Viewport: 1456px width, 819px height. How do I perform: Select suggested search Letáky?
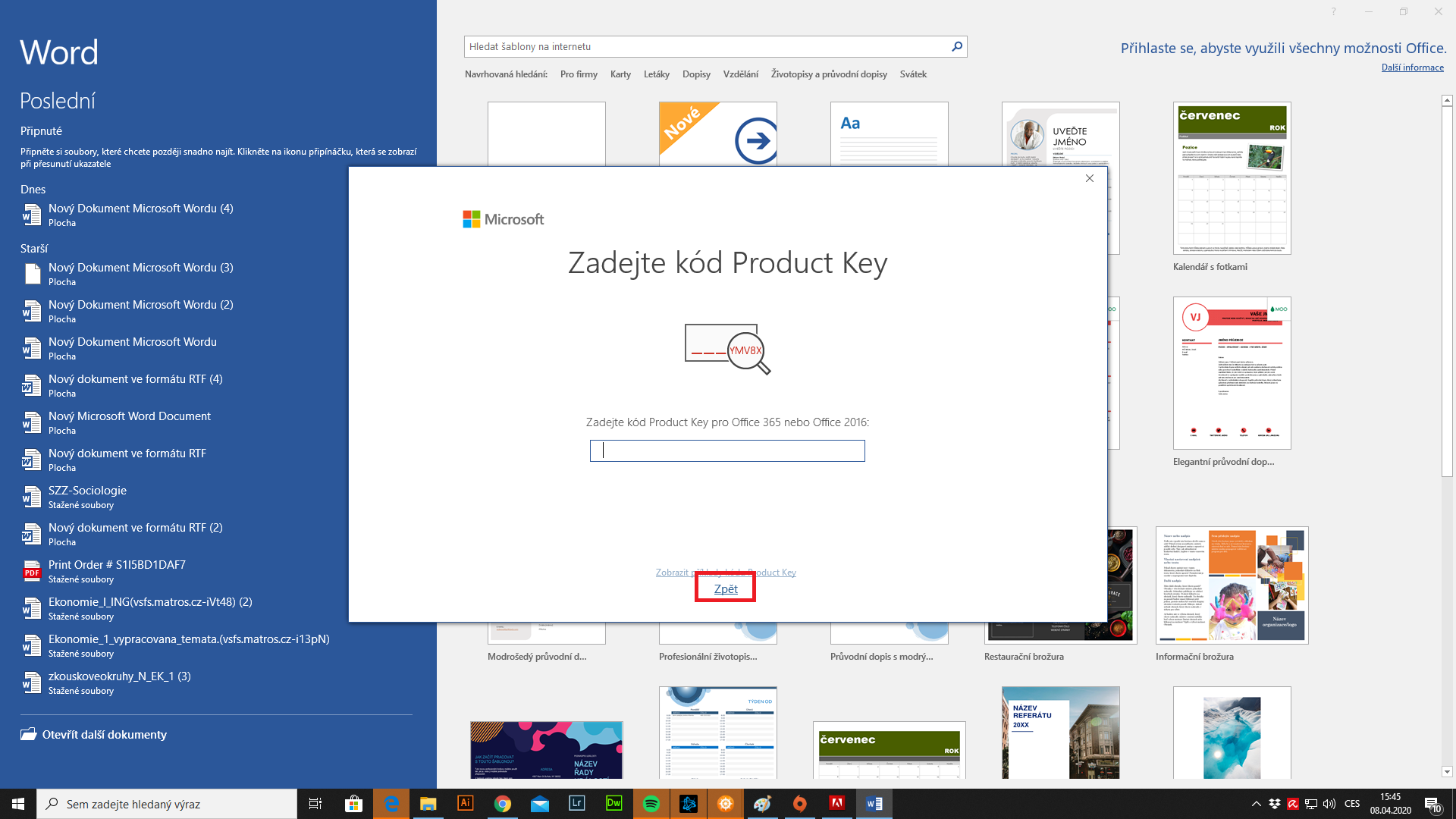(x=657, y=74)
